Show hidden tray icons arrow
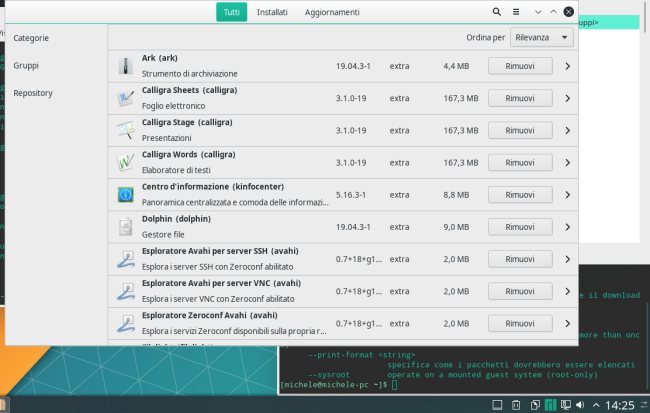650x413 pixels. (596, 405)
